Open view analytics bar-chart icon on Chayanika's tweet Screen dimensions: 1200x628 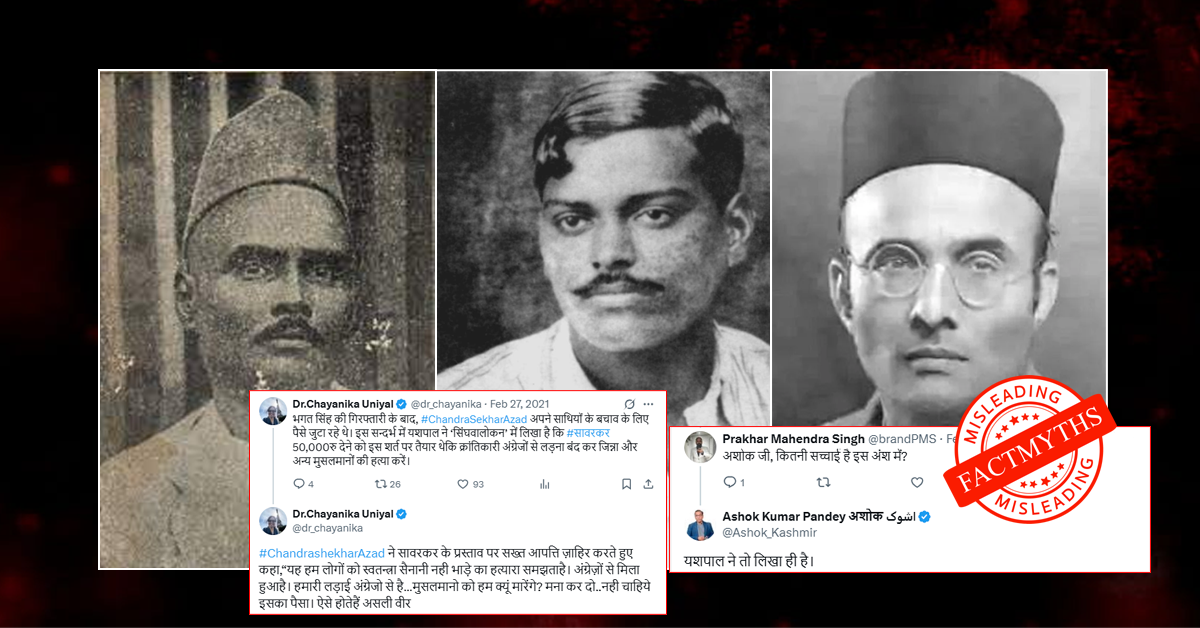pos(545,484)
